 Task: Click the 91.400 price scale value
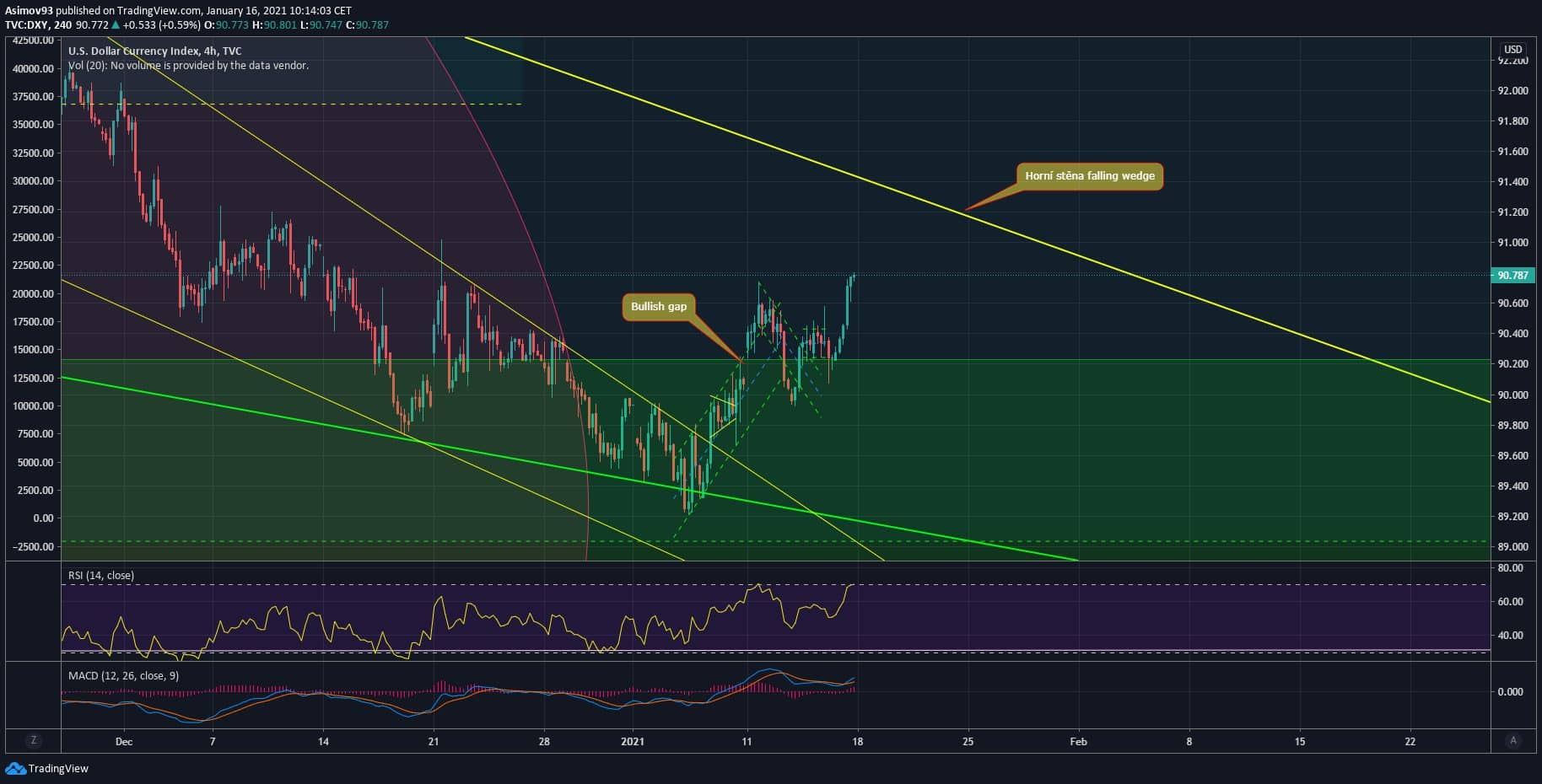1512,182
